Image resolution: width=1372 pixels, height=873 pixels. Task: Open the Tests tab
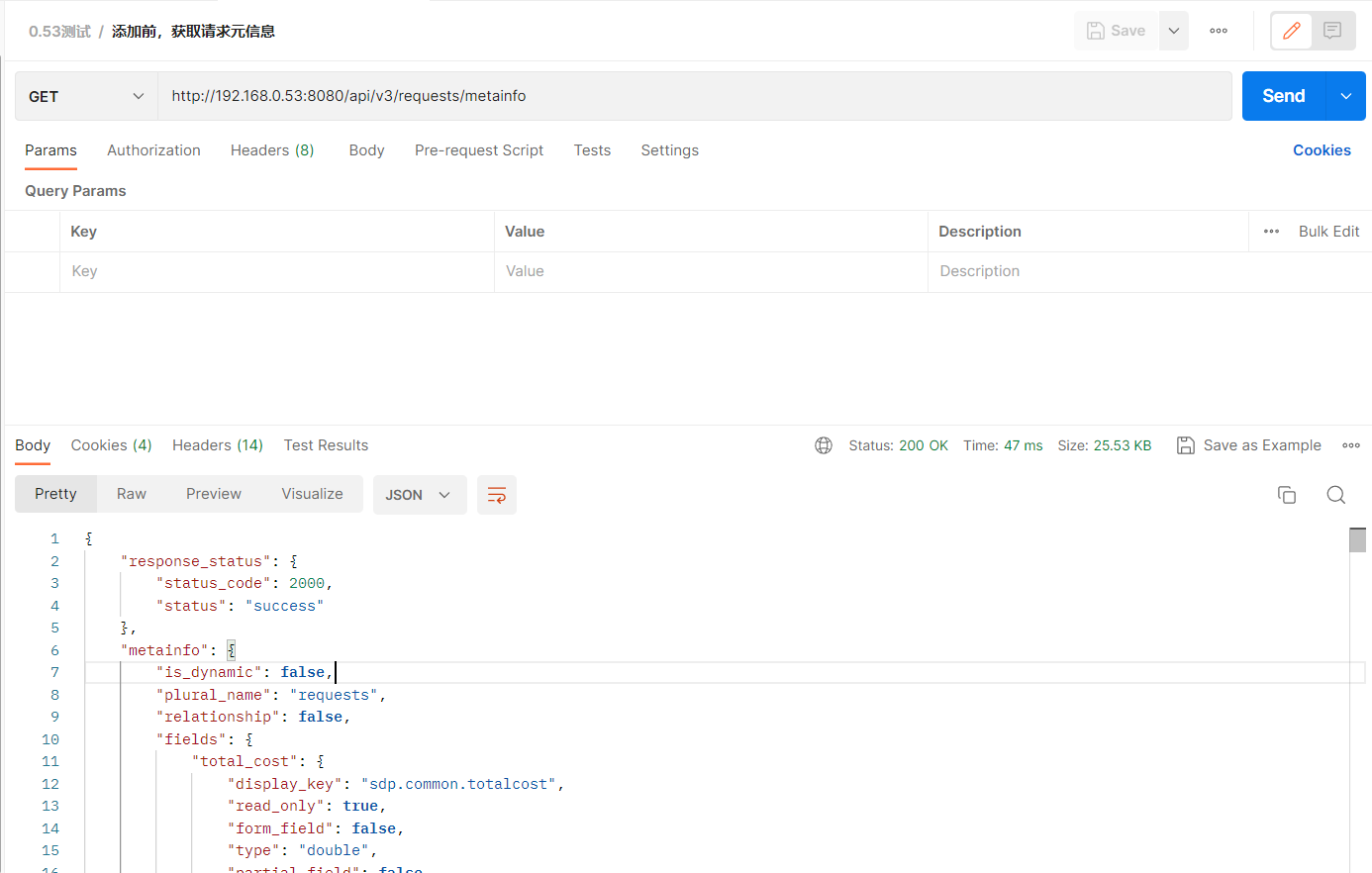[x=592, y=150]
